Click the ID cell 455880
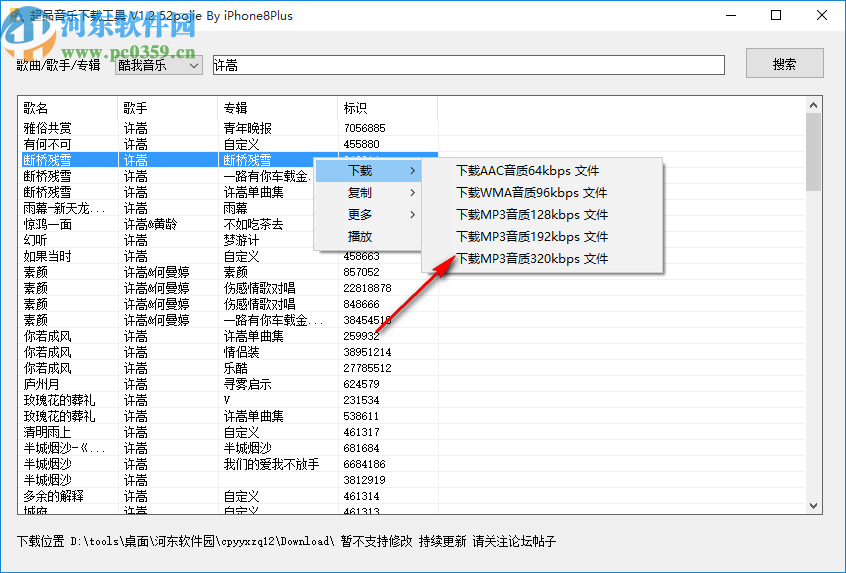The width and height of the screenshot is (846, 573). (361, 145)
